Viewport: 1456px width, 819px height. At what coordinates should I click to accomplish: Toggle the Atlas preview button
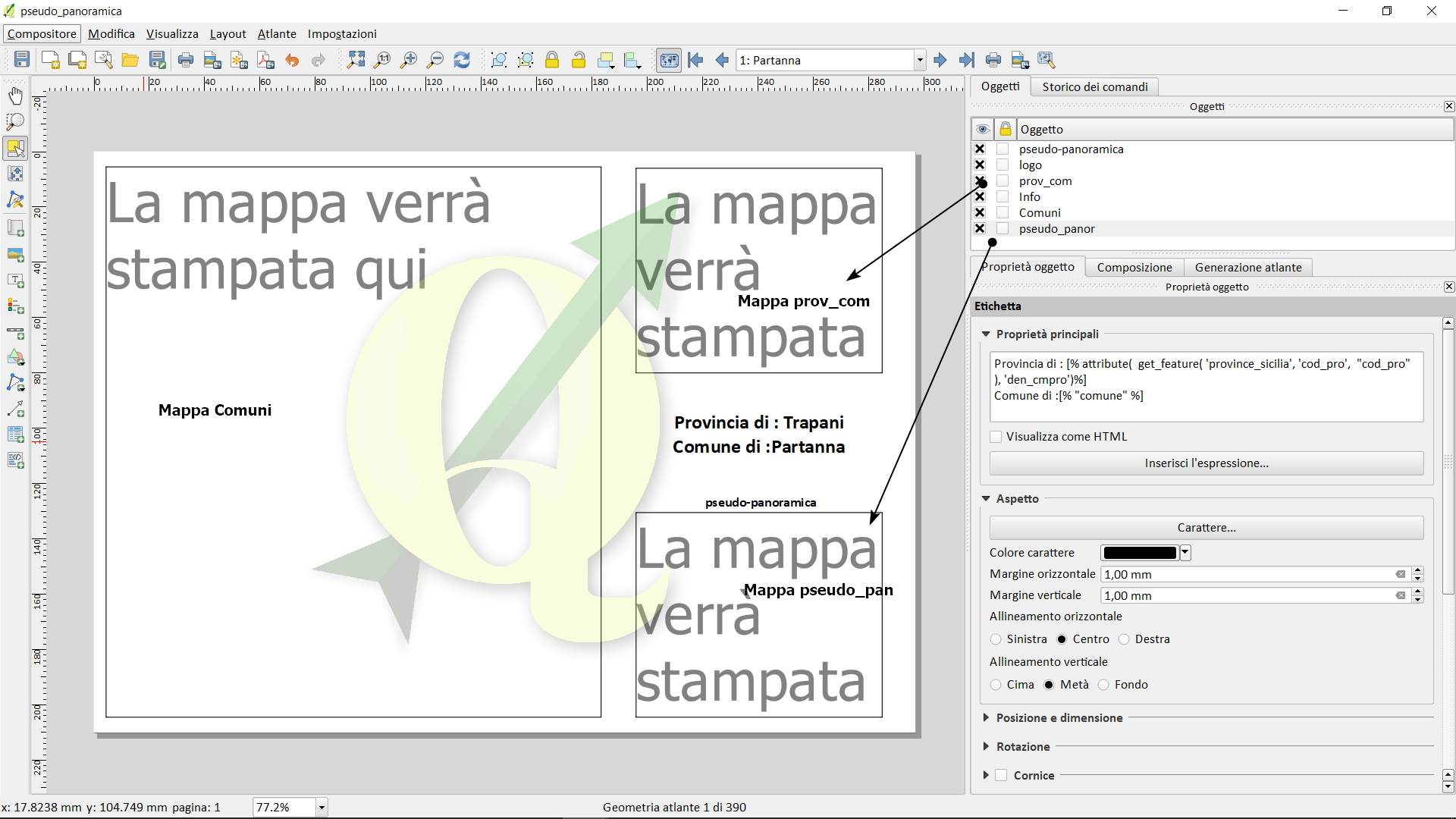[669, 60]
